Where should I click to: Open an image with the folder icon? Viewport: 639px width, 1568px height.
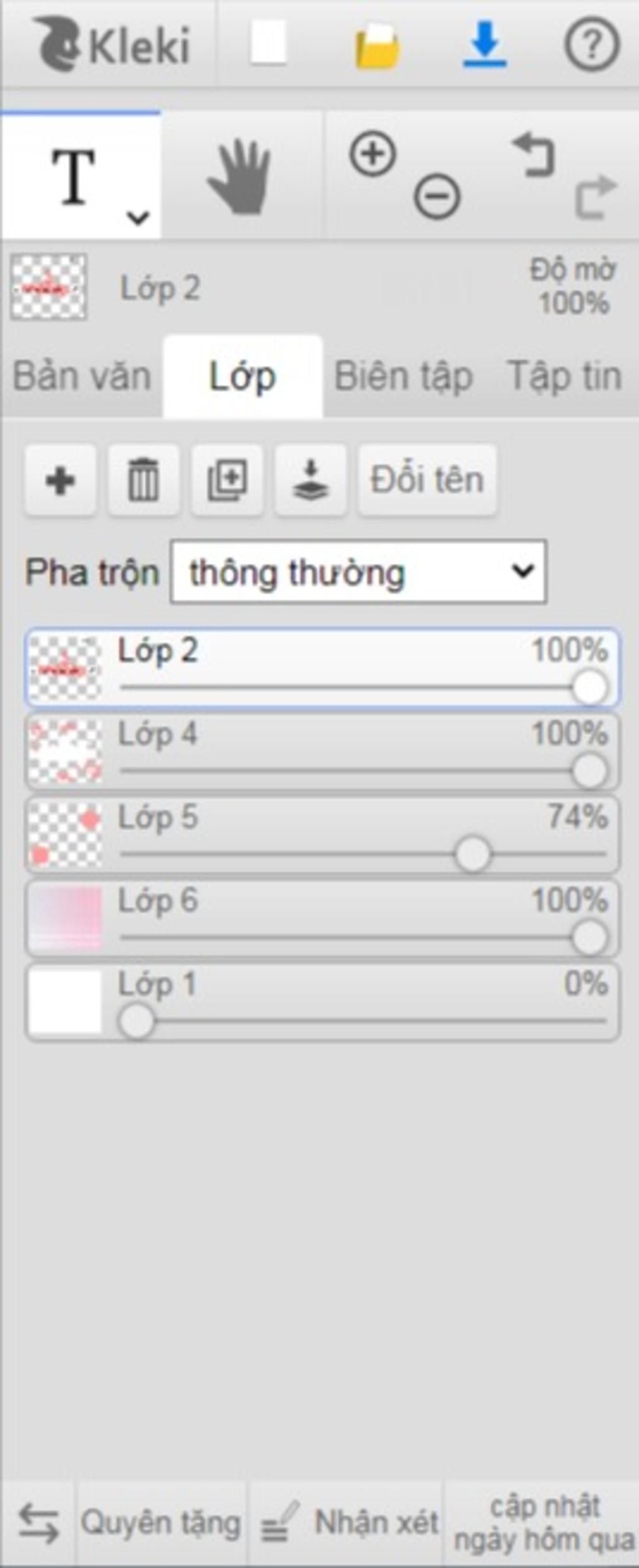377,46
